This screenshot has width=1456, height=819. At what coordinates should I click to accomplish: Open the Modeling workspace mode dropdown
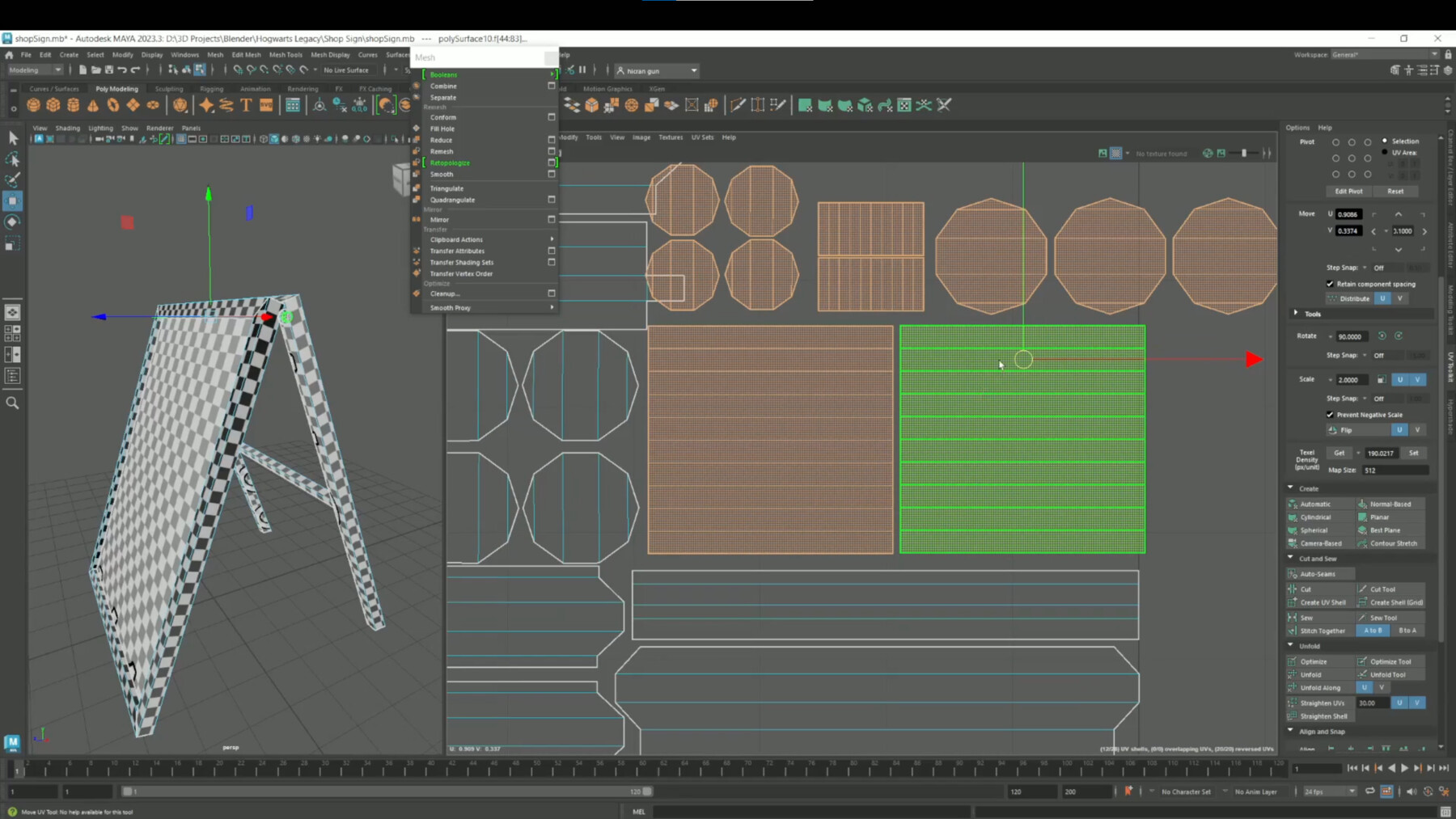(35, 70)
